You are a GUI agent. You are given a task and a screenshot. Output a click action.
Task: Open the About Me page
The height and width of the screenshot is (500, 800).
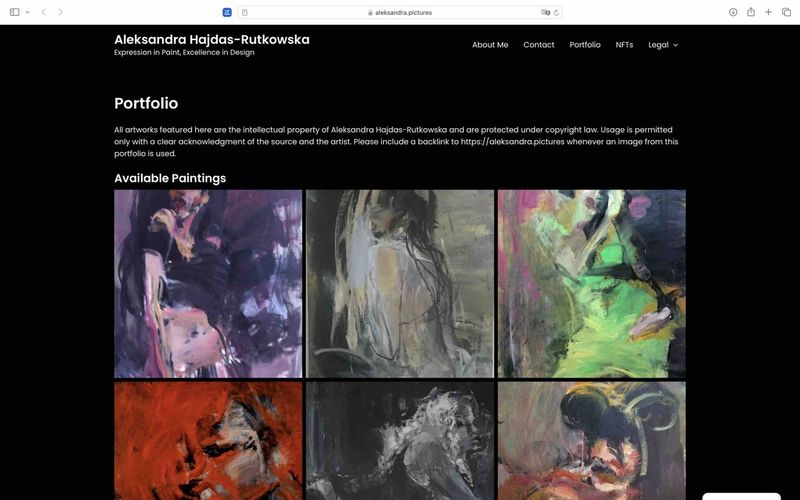[x=490, y=45]
